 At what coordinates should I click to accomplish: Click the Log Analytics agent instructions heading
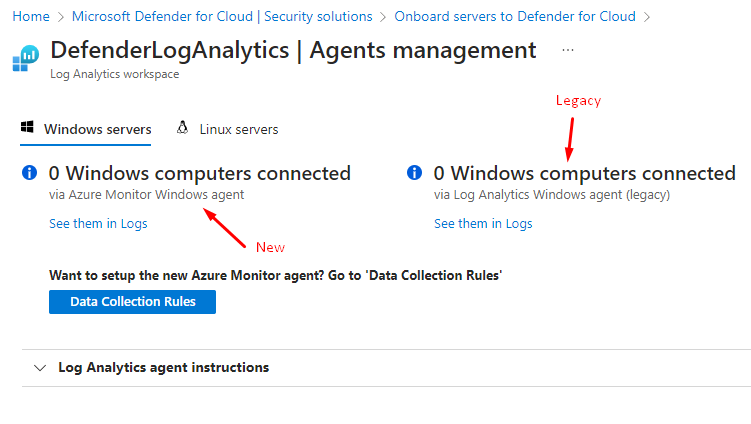click(x=163, y=368)
